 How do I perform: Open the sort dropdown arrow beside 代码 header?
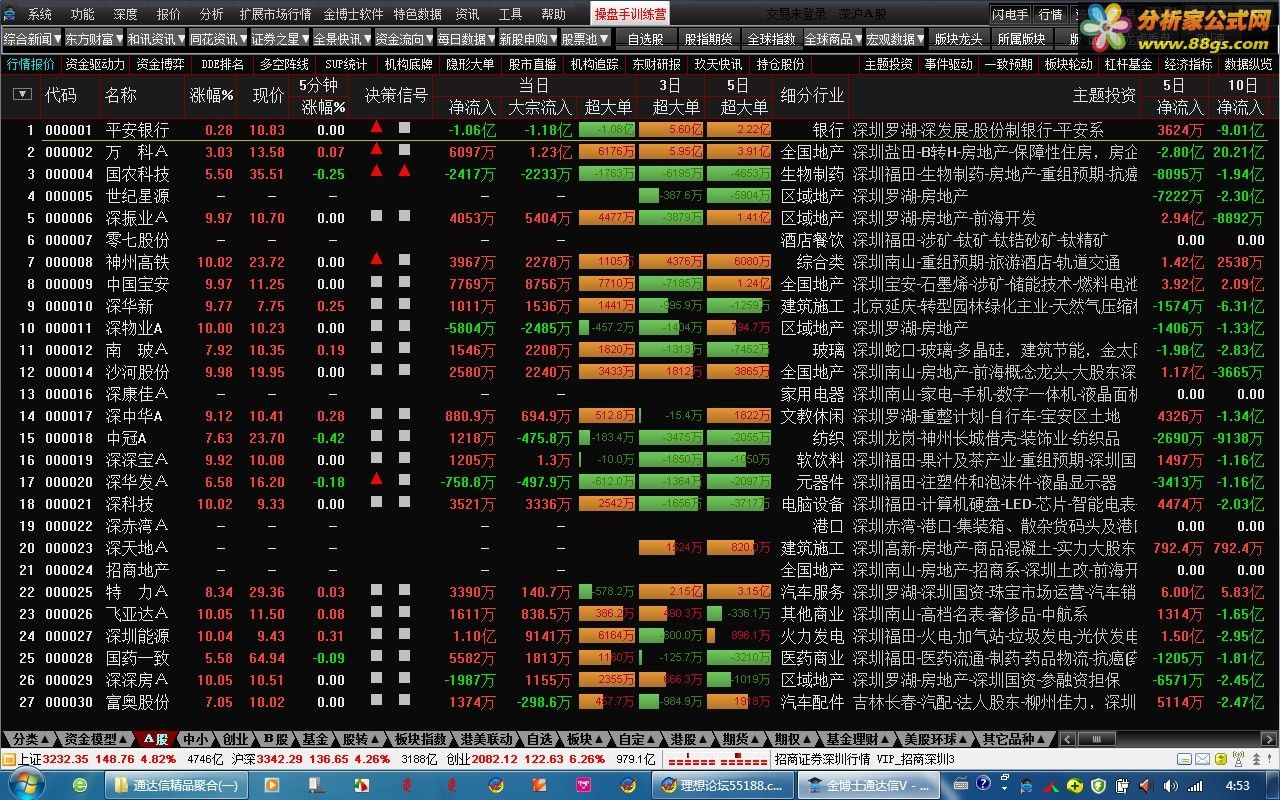point(22,94)
